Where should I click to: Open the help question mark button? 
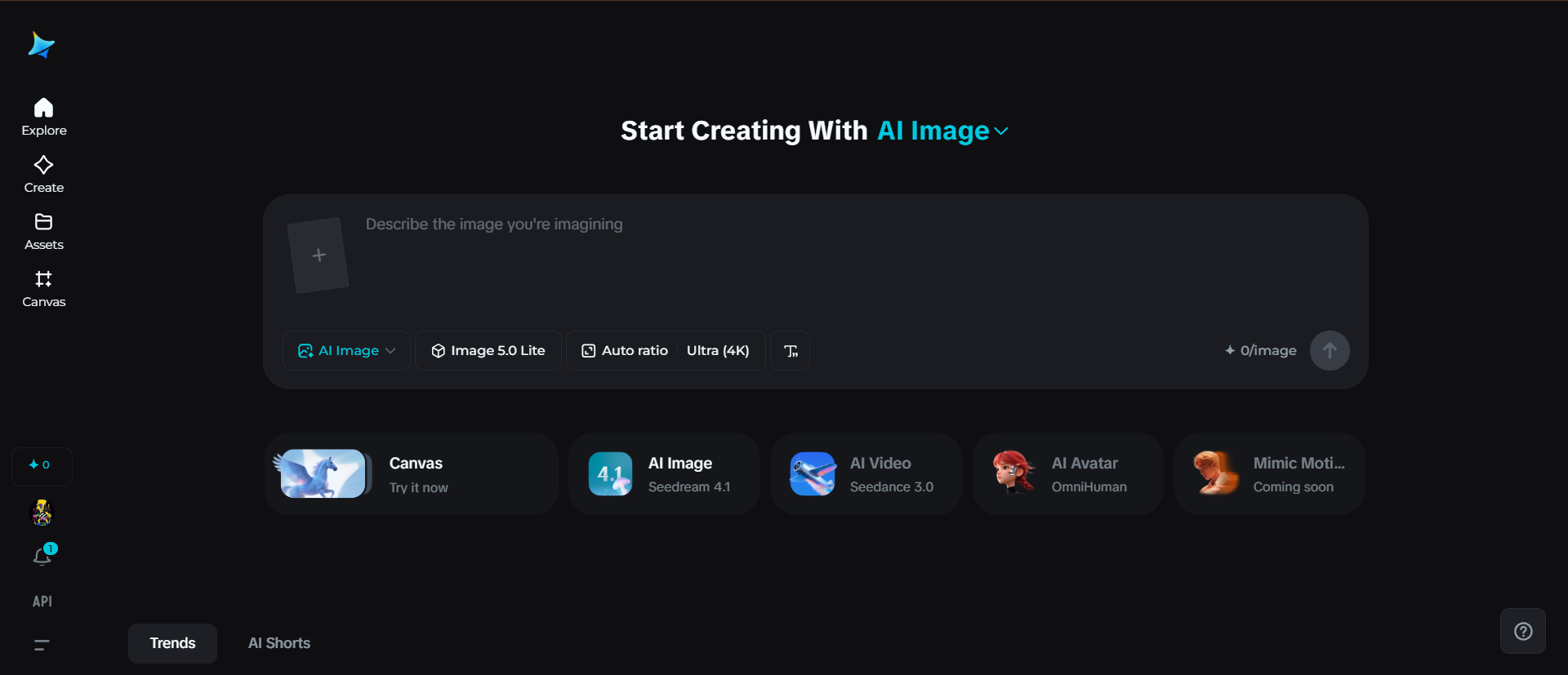click(x=1523, y=631)
